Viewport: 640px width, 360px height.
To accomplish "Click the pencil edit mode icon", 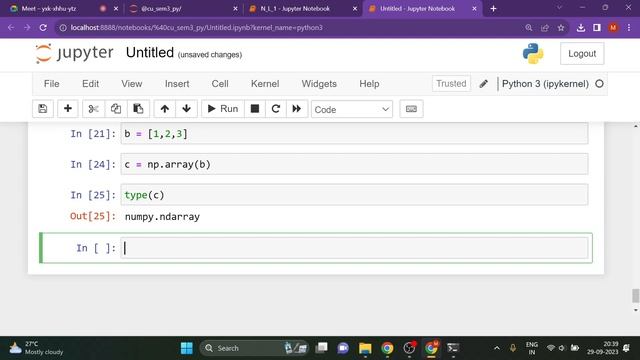I will click(484, 84).
